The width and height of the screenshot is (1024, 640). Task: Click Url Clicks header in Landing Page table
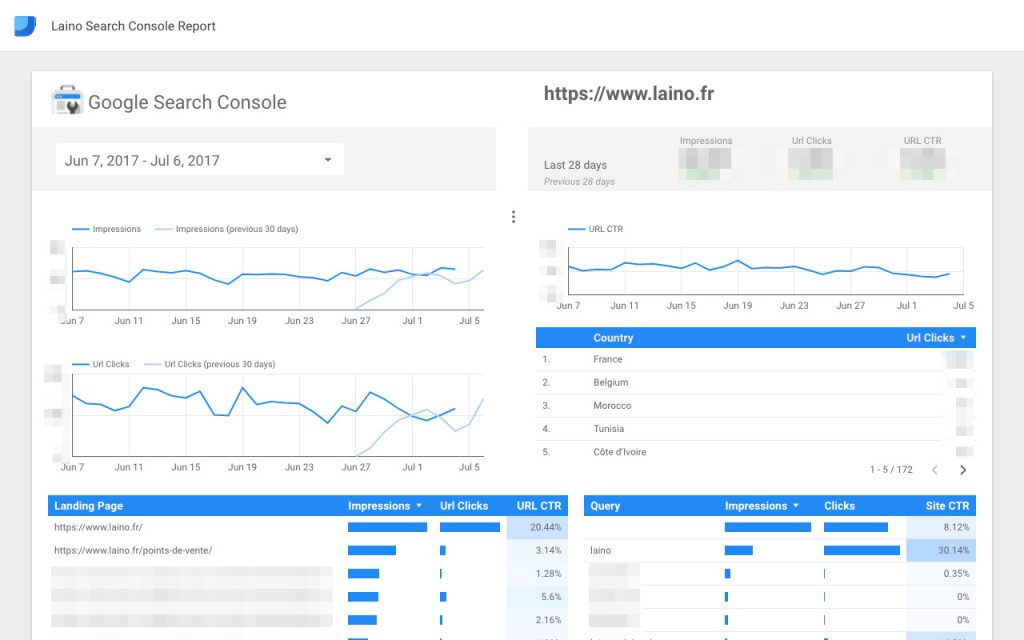point(464,505)
